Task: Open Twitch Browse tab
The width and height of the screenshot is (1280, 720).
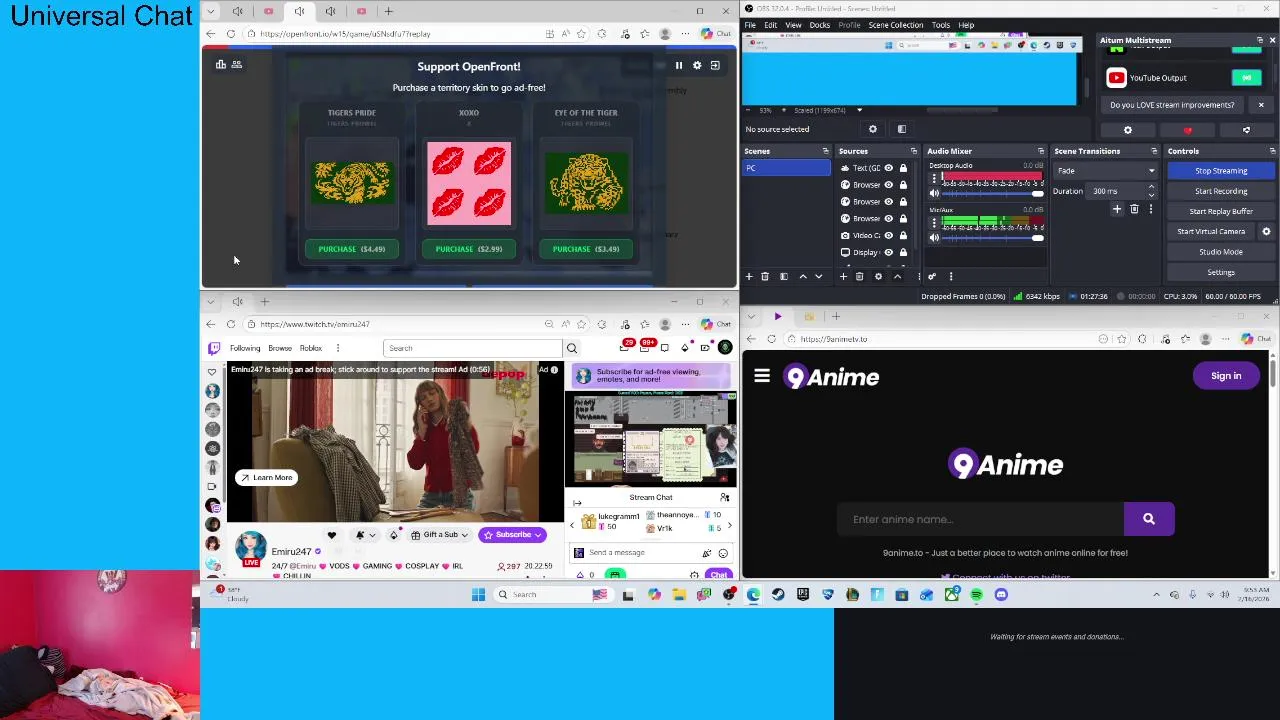Action: tap(280, 348)
